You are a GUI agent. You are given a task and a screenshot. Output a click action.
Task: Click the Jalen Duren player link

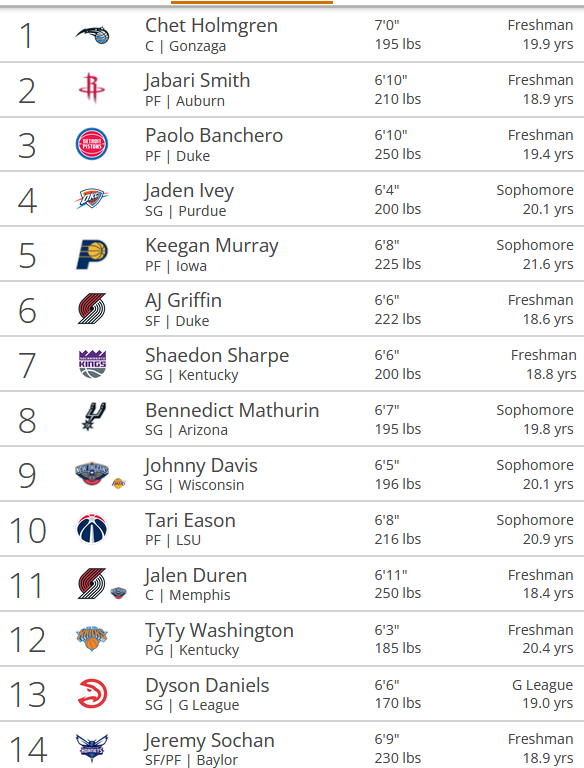pos(195,576)
